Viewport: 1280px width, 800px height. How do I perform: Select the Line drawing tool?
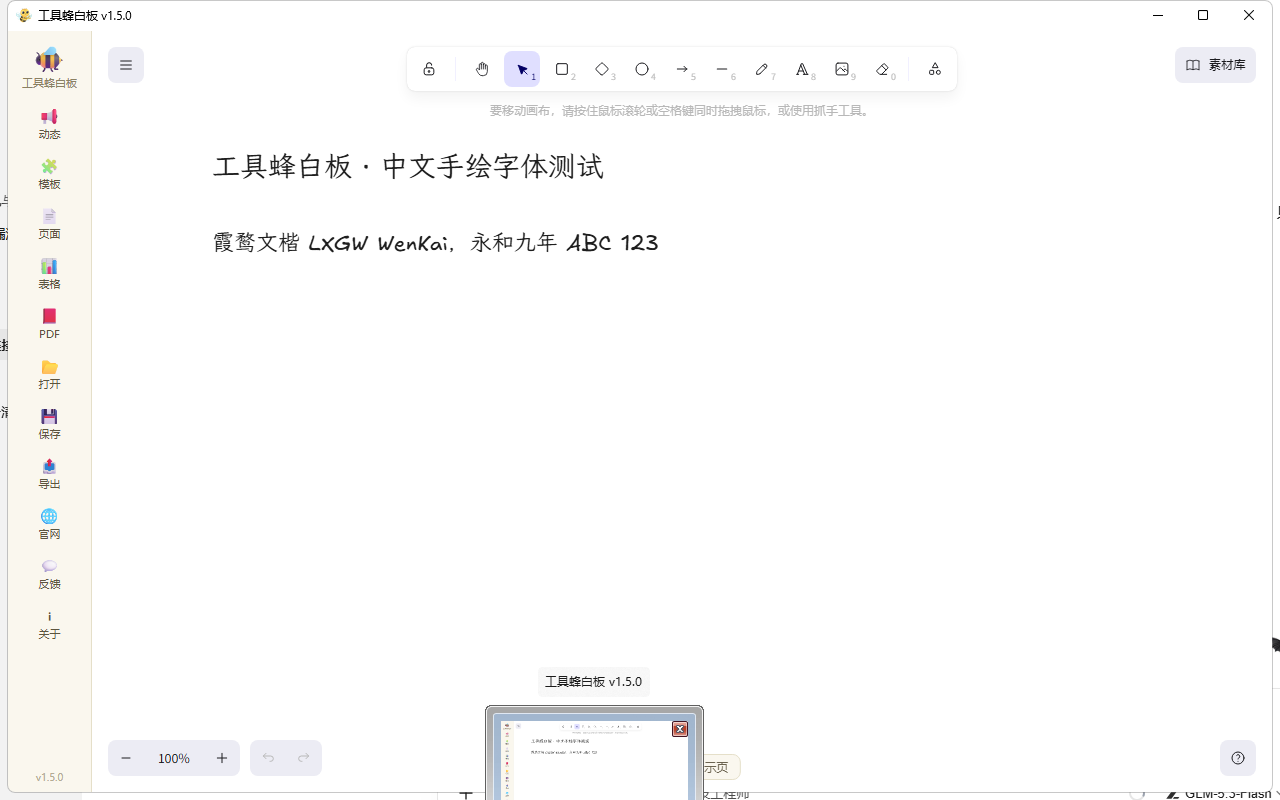click(722, 69)
